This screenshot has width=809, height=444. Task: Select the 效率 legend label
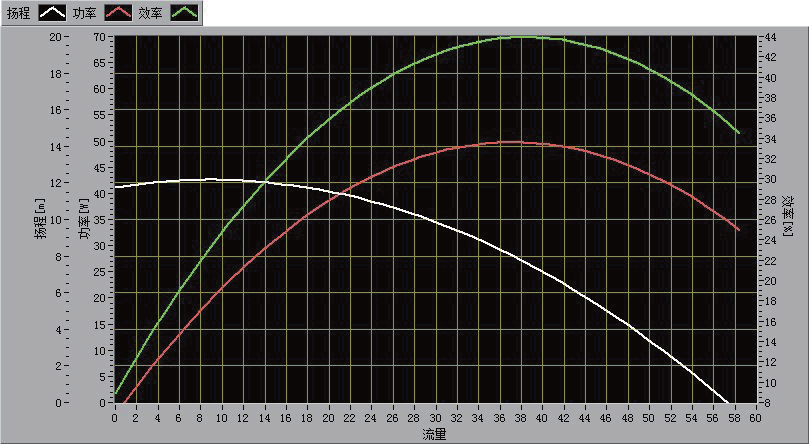[x=151, y=13]
